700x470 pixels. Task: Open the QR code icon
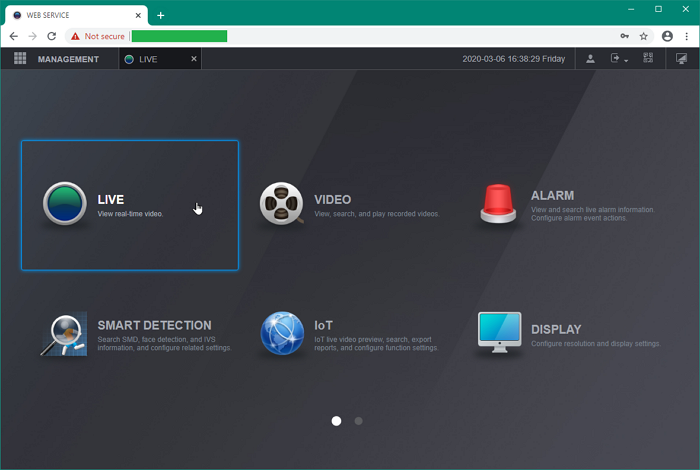click(648, 59)
